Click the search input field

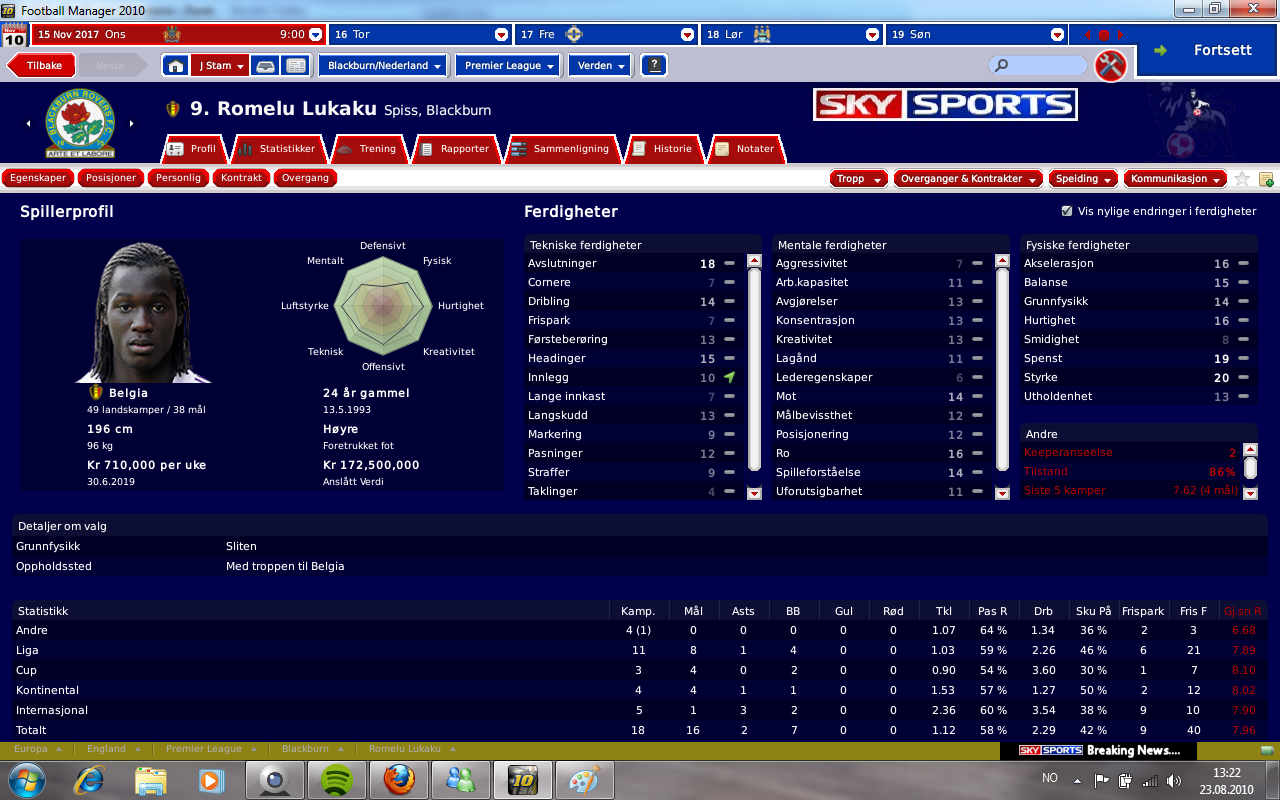point(1038,66)
